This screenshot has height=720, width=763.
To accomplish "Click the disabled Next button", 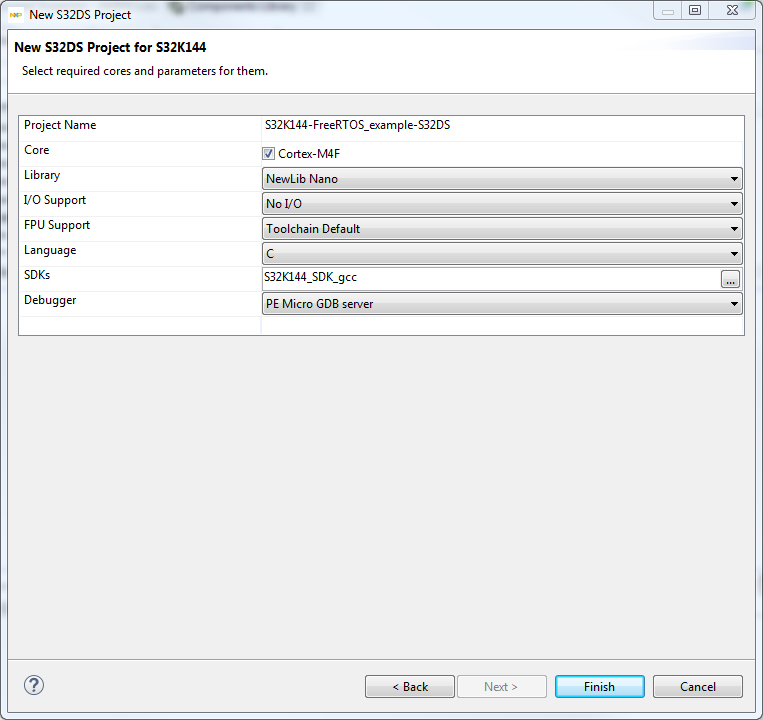I will click(501, 686).
